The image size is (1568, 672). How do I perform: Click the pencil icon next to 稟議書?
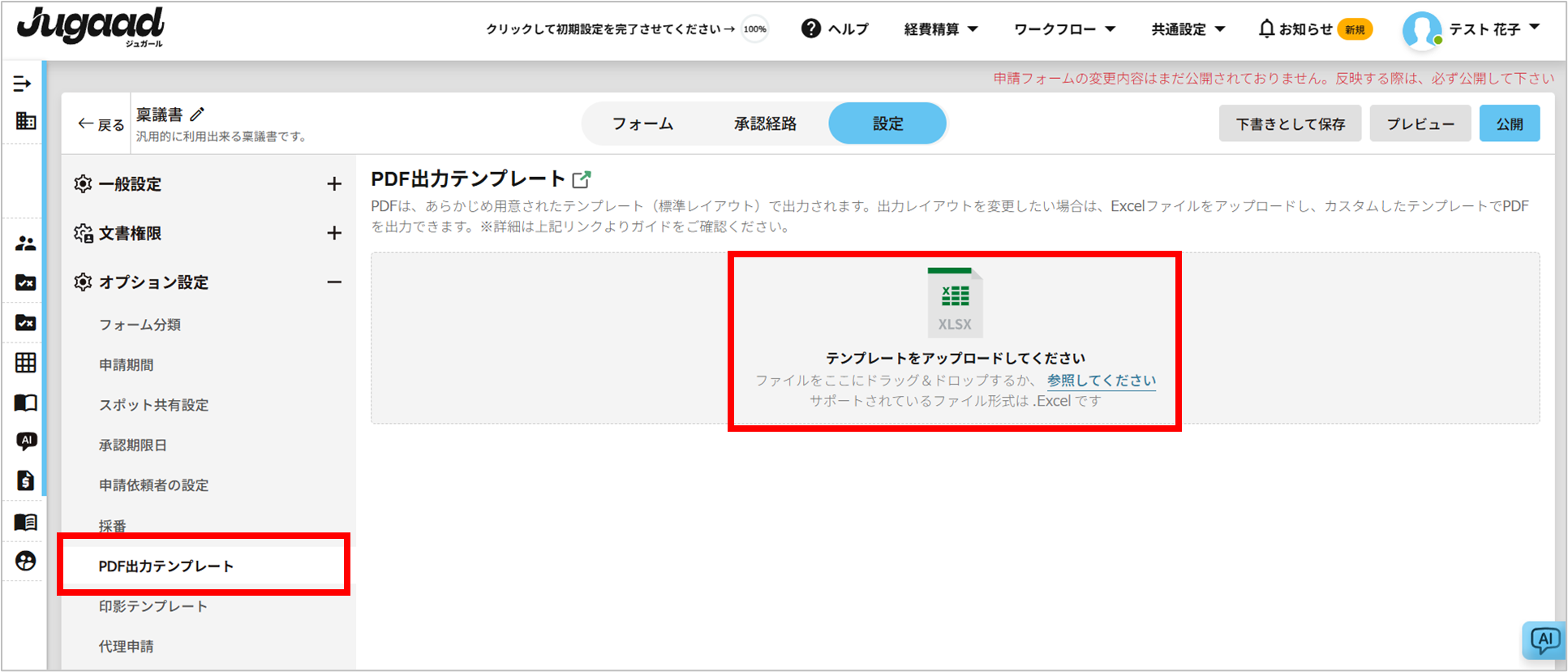tap(197, 114)
